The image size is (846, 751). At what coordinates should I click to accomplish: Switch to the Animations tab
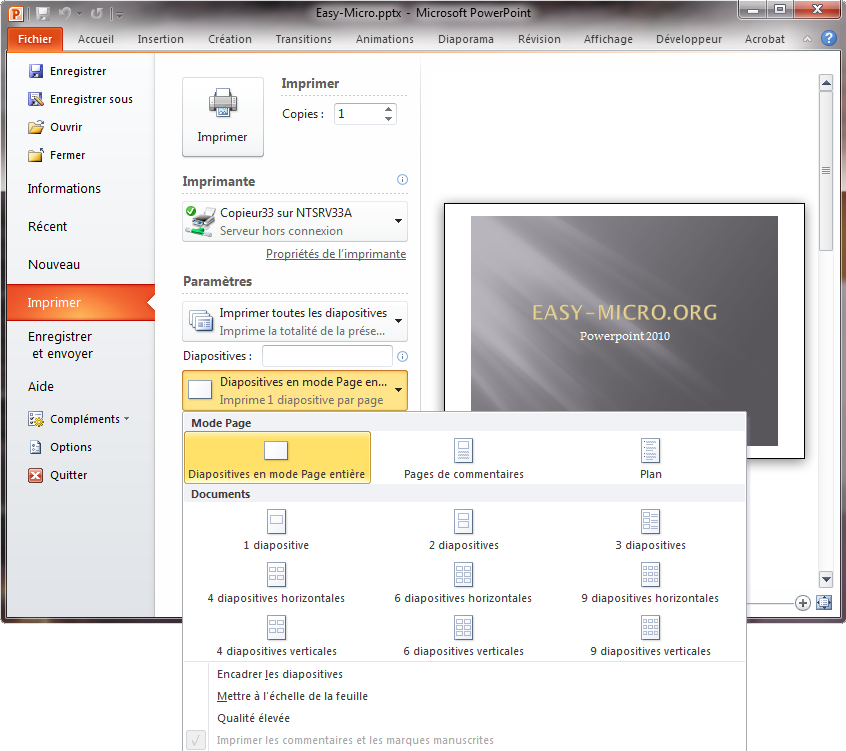(385, 39)
